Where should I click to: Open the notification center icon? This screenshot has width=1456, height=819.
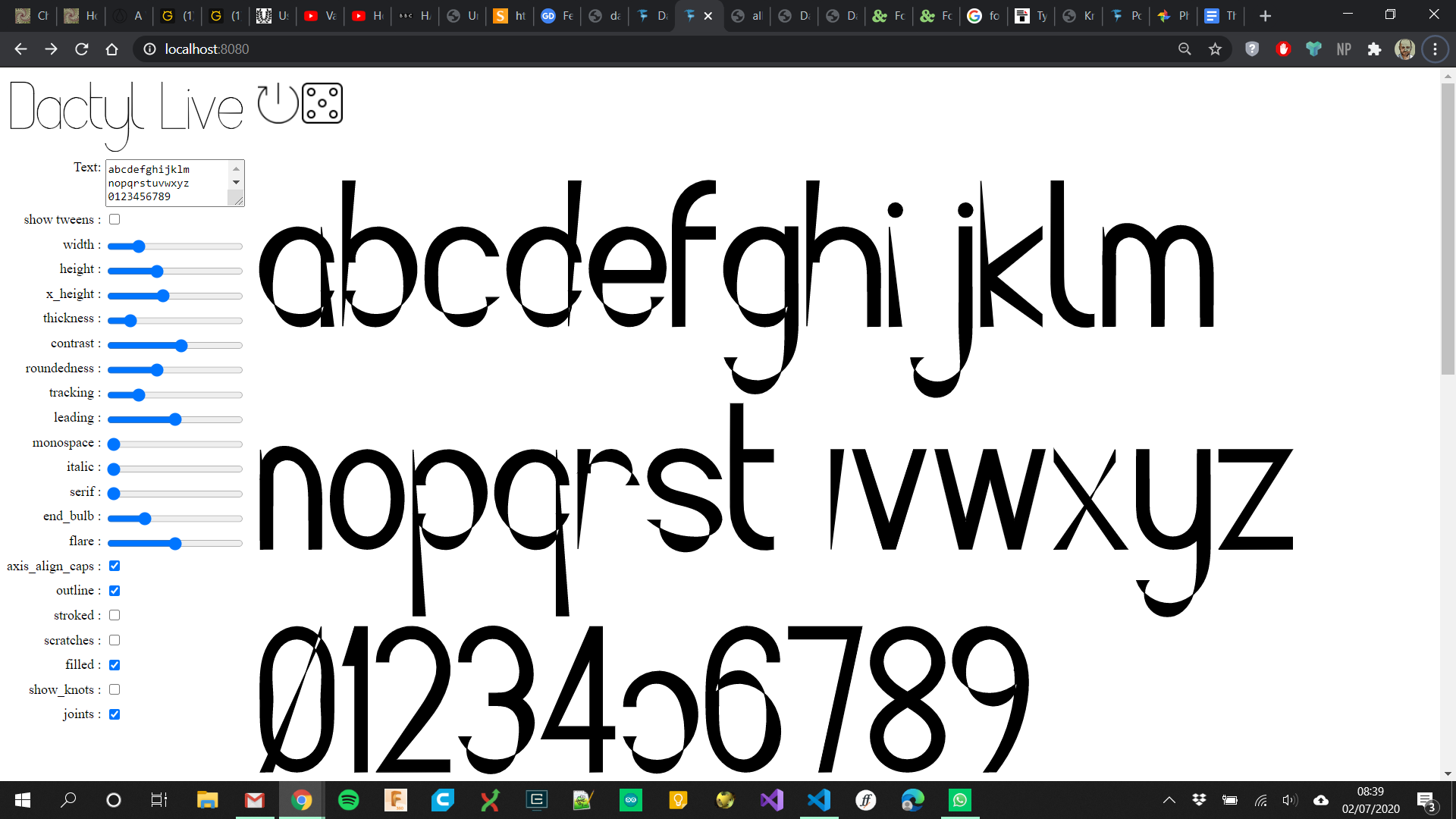click(x=1426, y=801)
